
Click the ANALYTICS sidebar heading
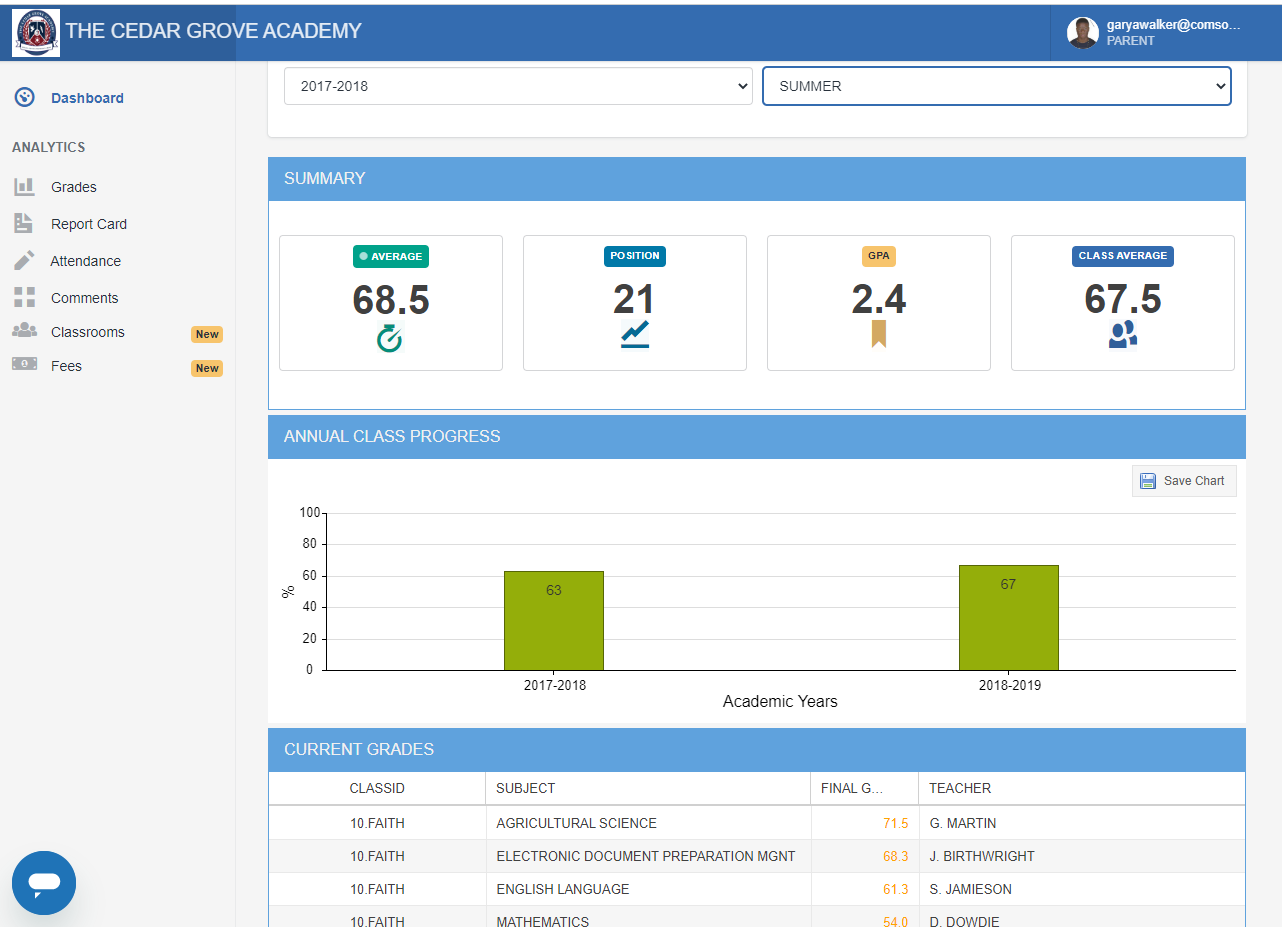coord(49,147)
